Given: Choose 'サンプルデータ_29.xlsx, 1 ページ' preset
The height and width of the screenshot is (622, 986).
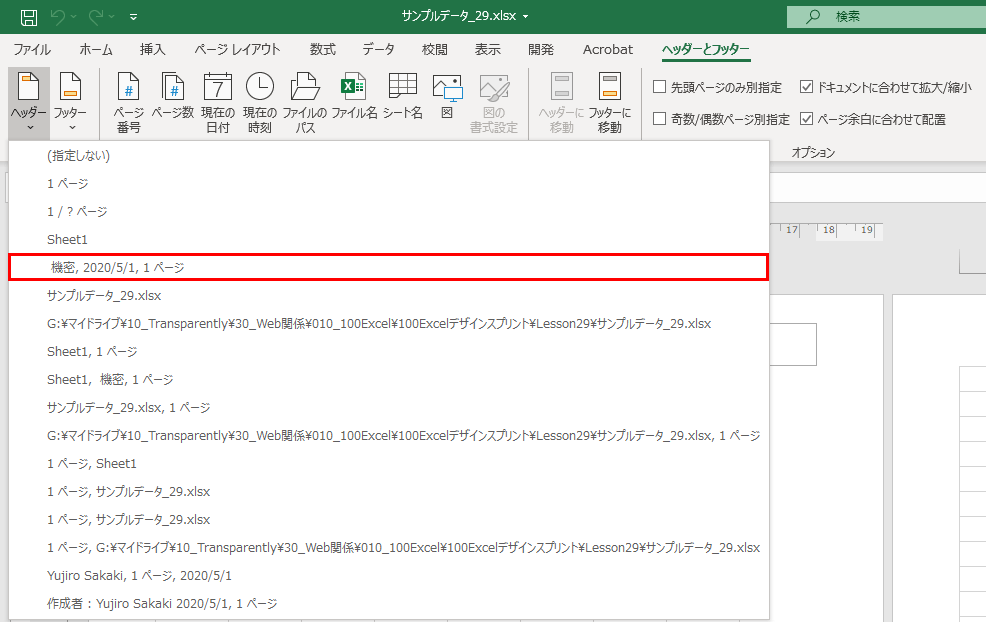Looking at the screenshot, I should coord(389,408).
